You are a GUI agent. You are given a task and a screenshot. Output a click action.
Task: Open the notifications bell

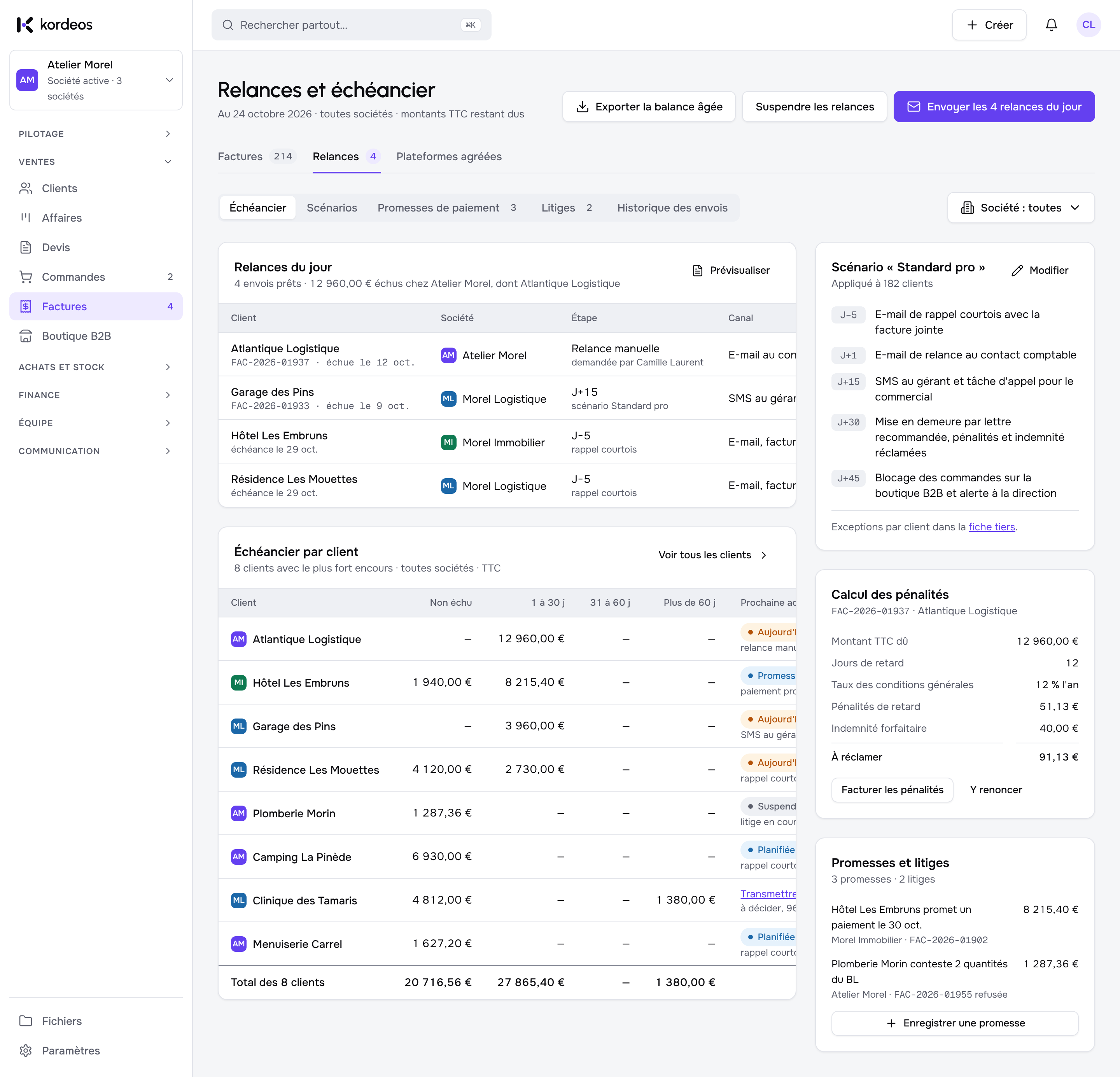tap(1051, 24)
